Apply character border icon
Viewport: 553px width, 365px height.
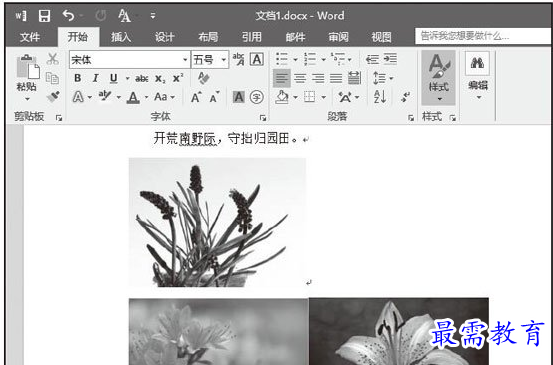point(257,59)
